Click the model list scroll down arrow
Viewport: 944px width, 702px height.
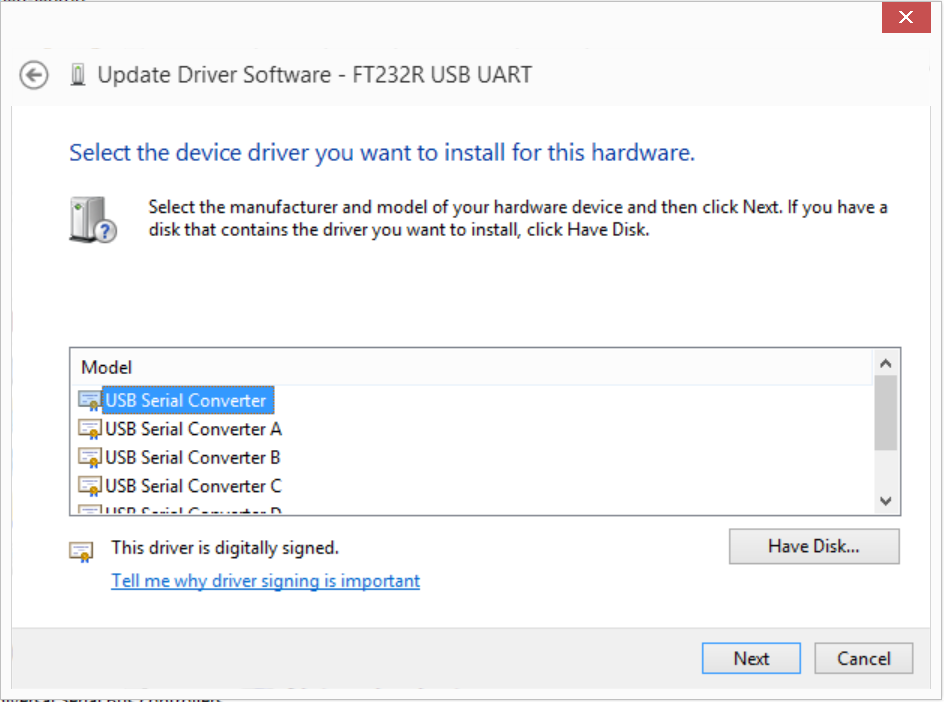[x=886, y=501]
